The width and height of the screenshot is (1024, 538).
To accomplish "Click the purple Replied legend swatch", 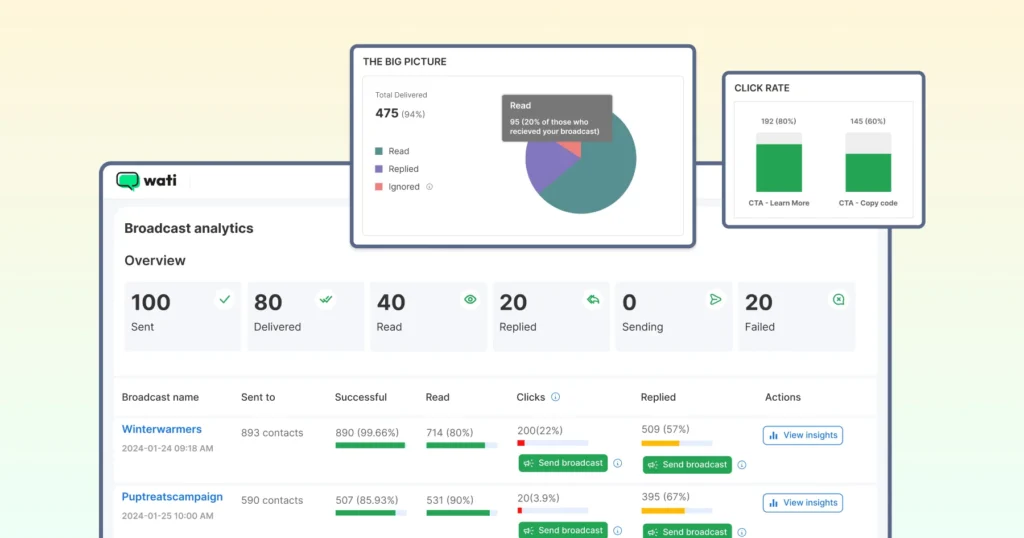I will [x=379, y=169].
